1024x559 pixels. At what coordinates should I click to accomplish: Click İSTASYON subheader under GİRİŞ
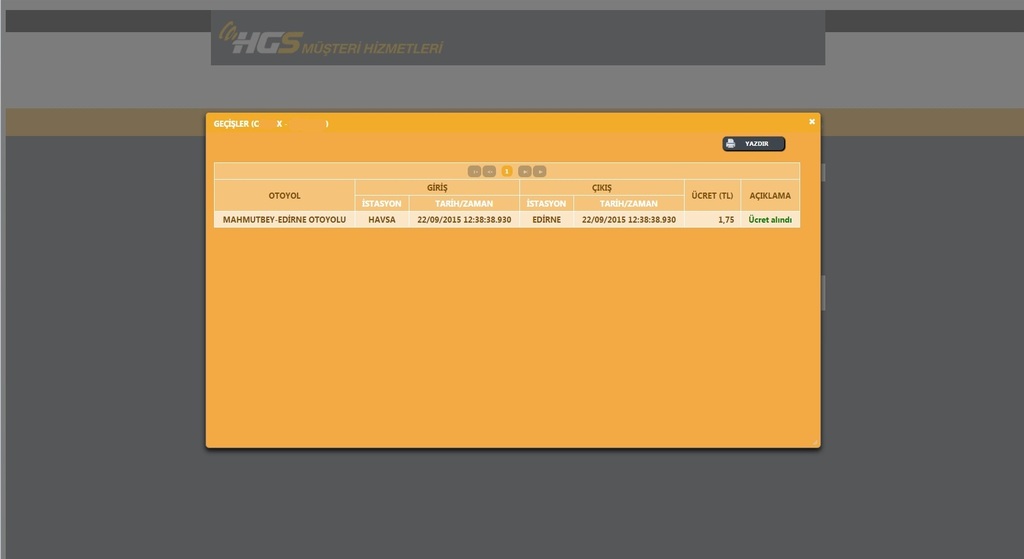[381, 203]
